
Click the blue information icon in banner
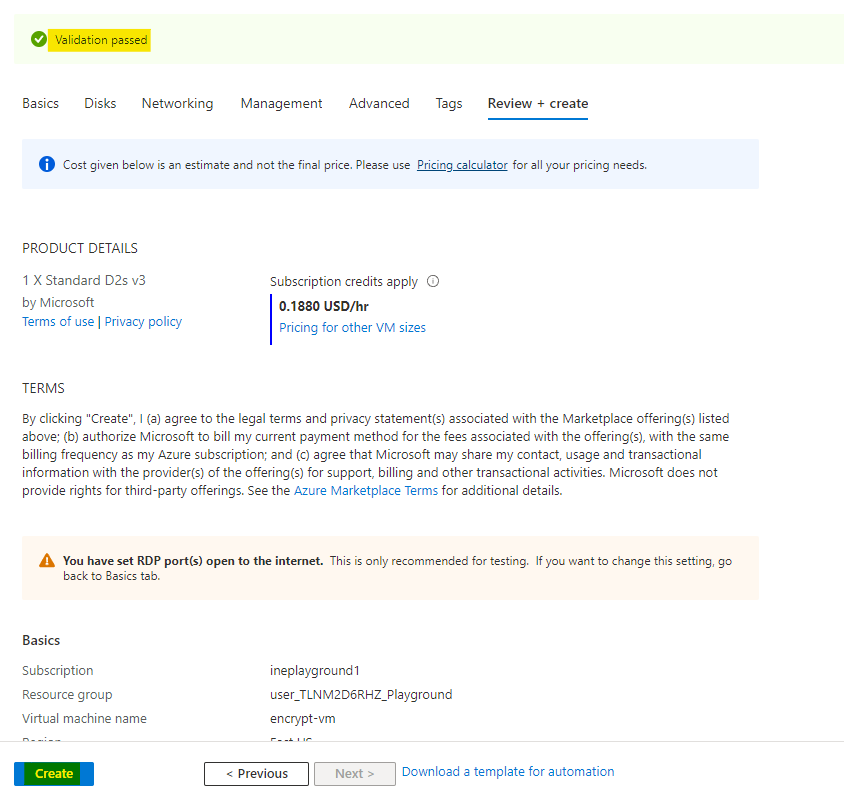tap(46, 164)
